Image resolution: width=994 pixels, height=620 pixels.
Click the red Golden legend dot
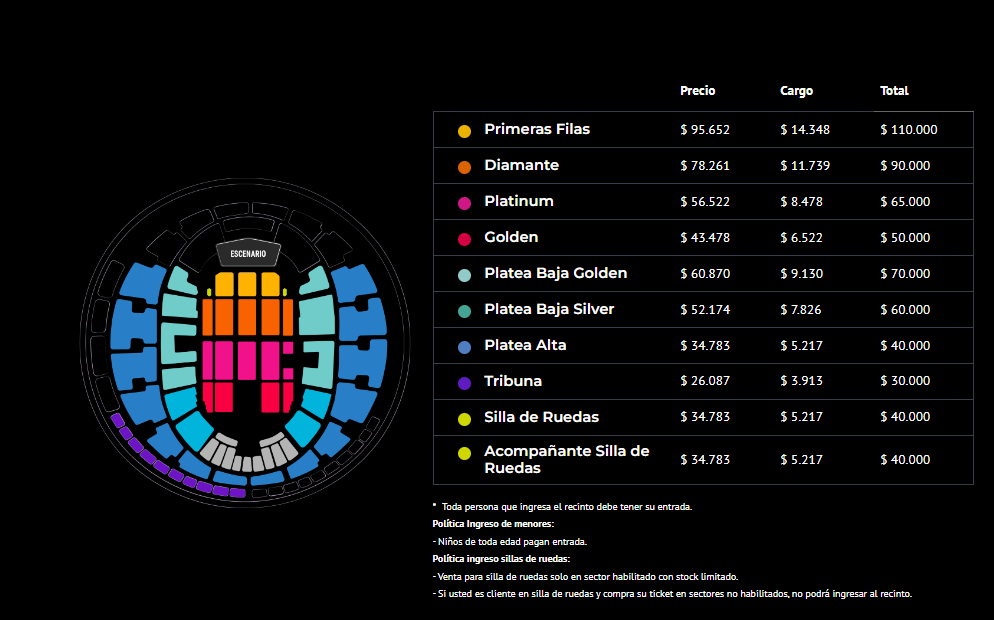coord(464,239)
